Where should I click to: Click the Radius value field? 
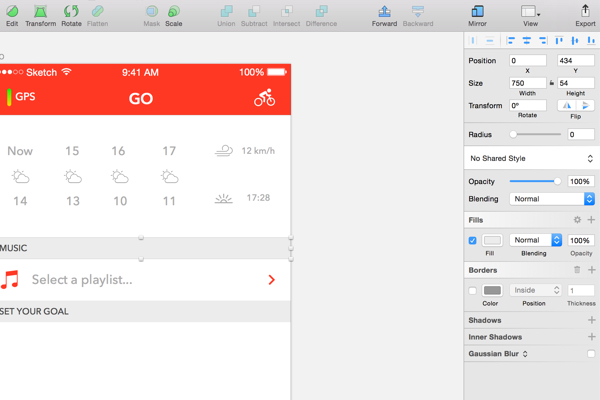[x=581, y=134]
